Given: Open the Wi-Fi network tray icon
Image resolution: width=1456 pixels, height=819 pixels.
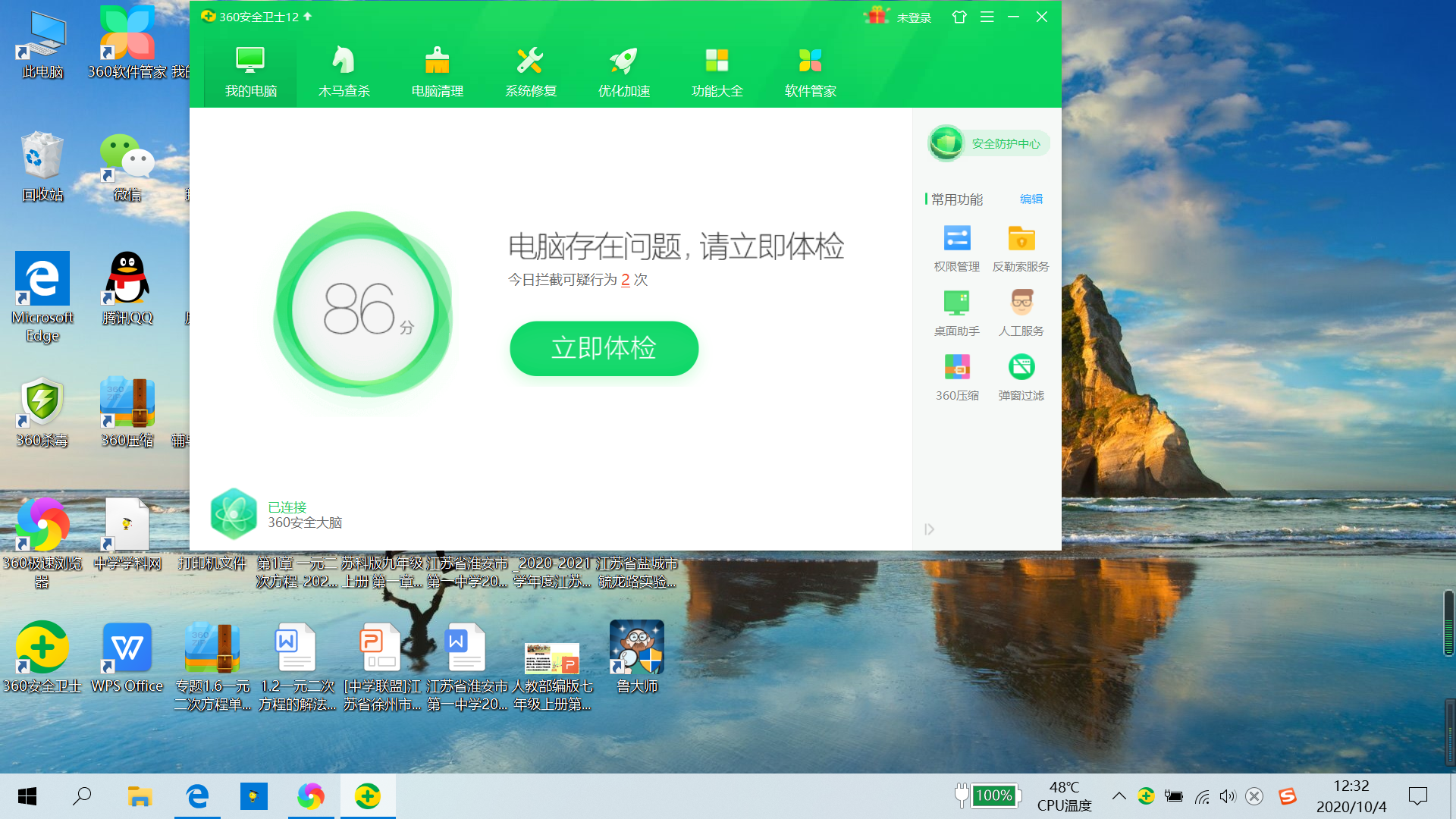Looking at the screenshot, I should pos(1202,796).
